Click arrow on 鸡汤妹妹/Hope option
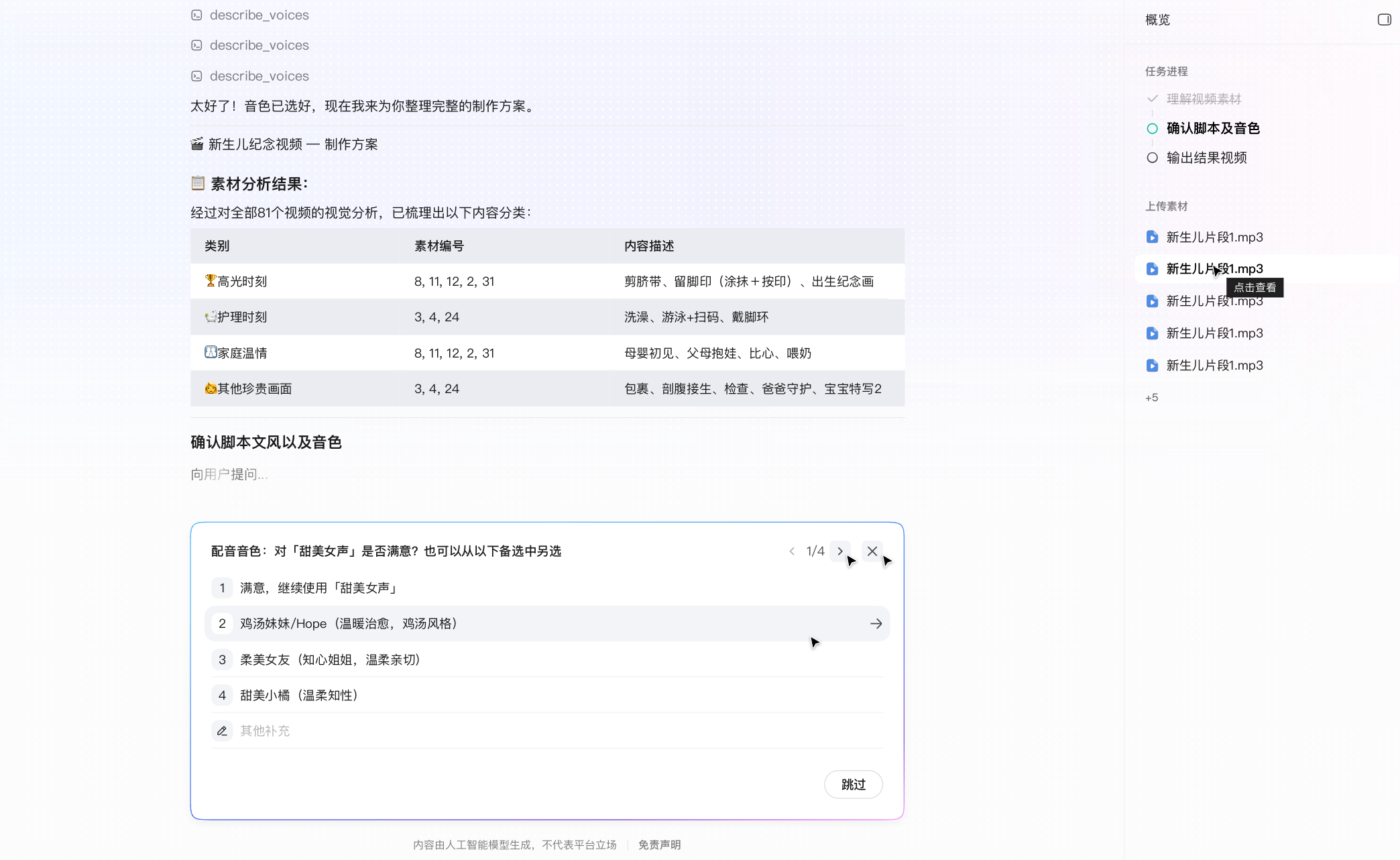This screenshot has height=860, width=1400. [x=876, y=623]
